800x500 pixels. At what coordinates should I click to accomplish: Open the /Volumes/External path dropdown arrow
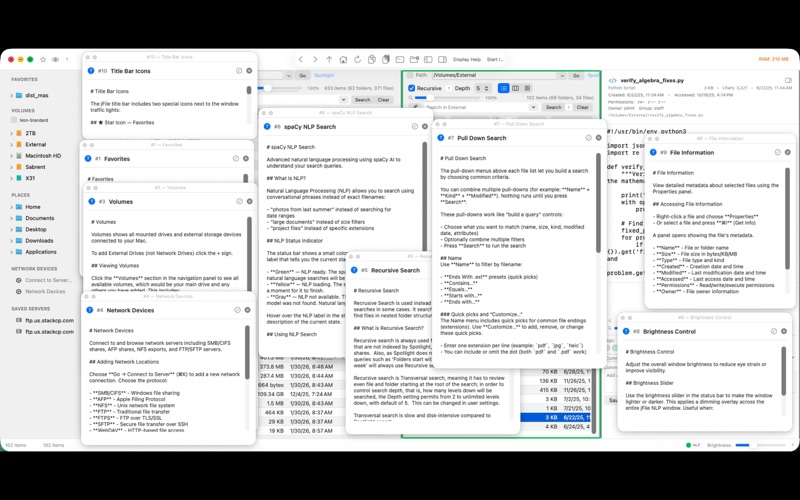coord(562,76)
